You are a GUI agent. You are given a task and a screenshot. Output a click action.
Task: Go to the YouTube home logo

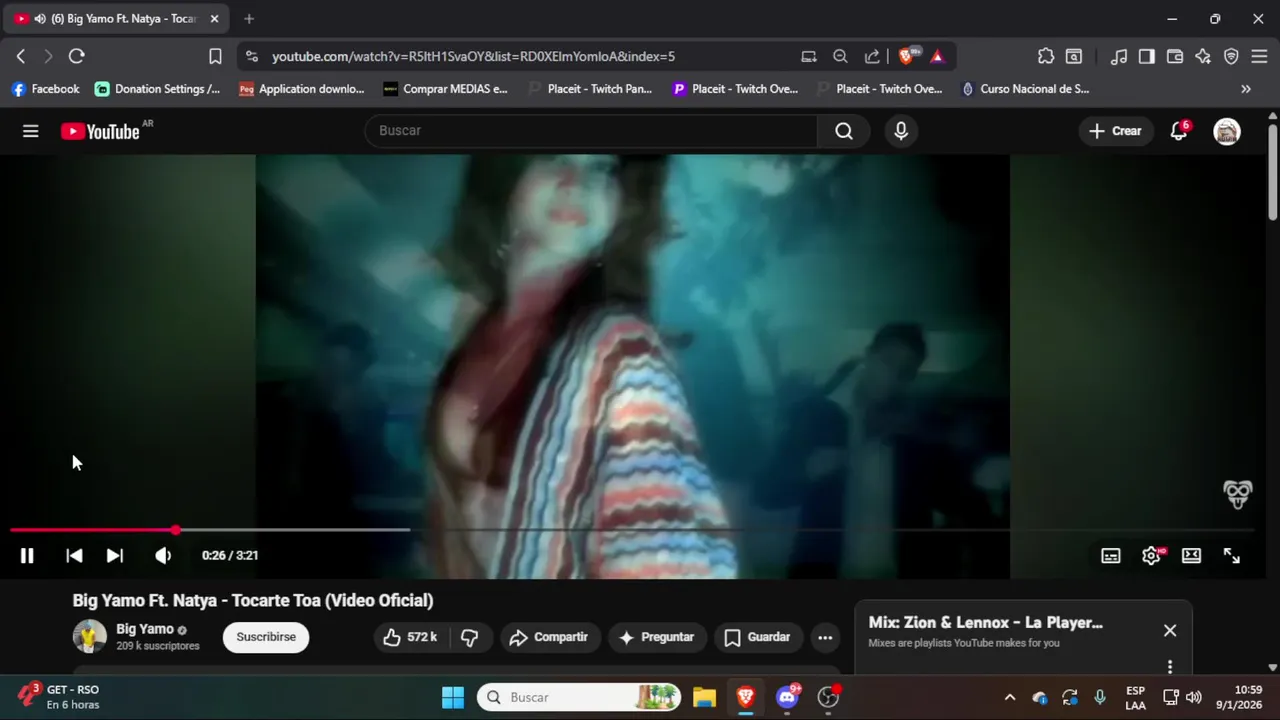coord(100,131)
